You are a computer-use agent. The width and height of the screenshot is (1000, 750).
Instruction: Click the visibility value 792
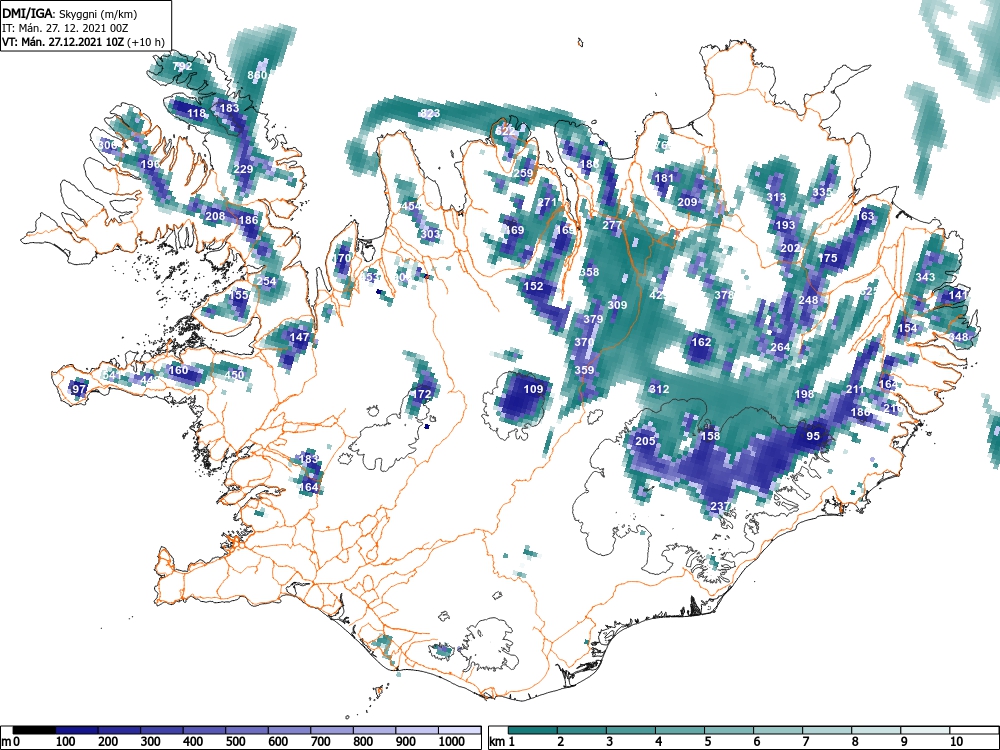coord(182,66)
